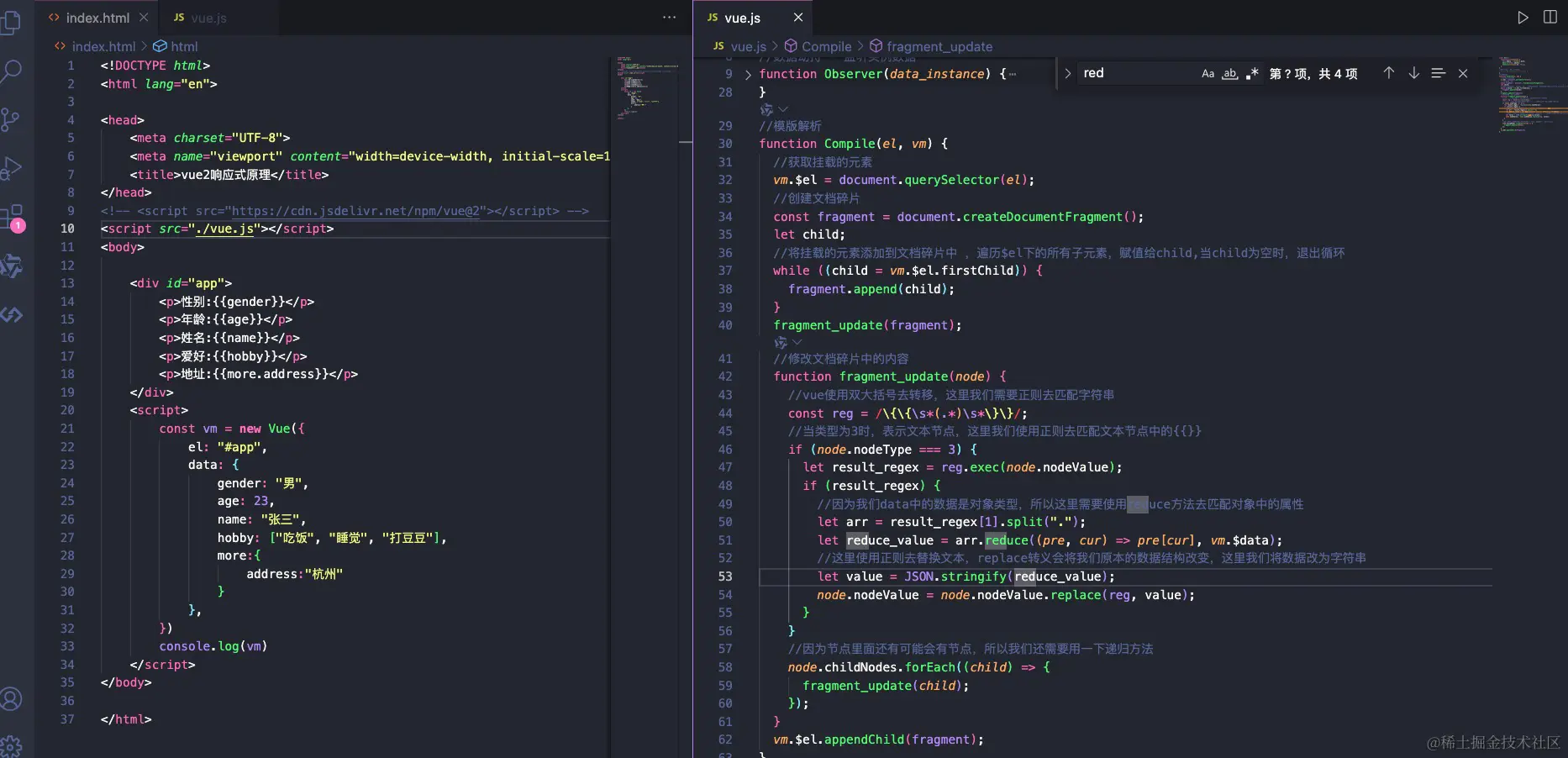Click 'vm.$el.appendChild(fragment);' line
The image size is (1568, 758).
pyautogui.click(x=878, y=740)
